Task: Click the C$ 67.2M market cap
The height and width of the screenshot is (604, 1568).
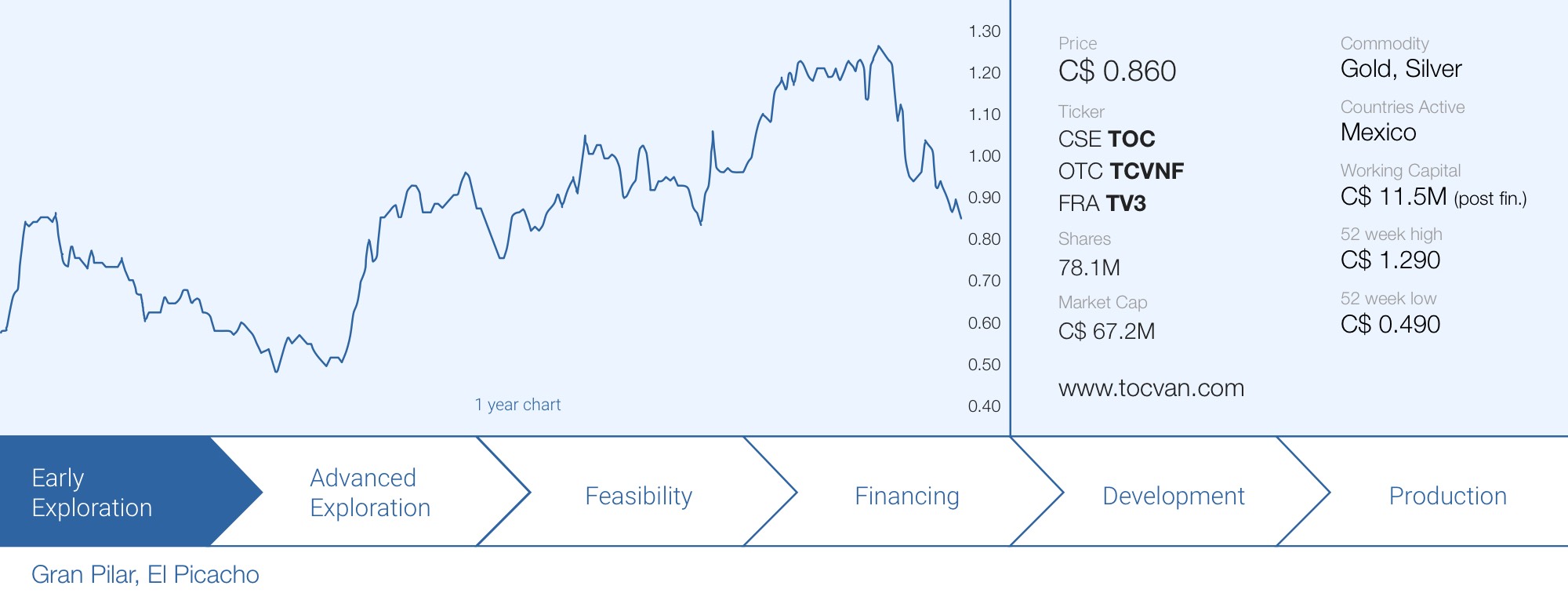Action: coord(1106,331)
